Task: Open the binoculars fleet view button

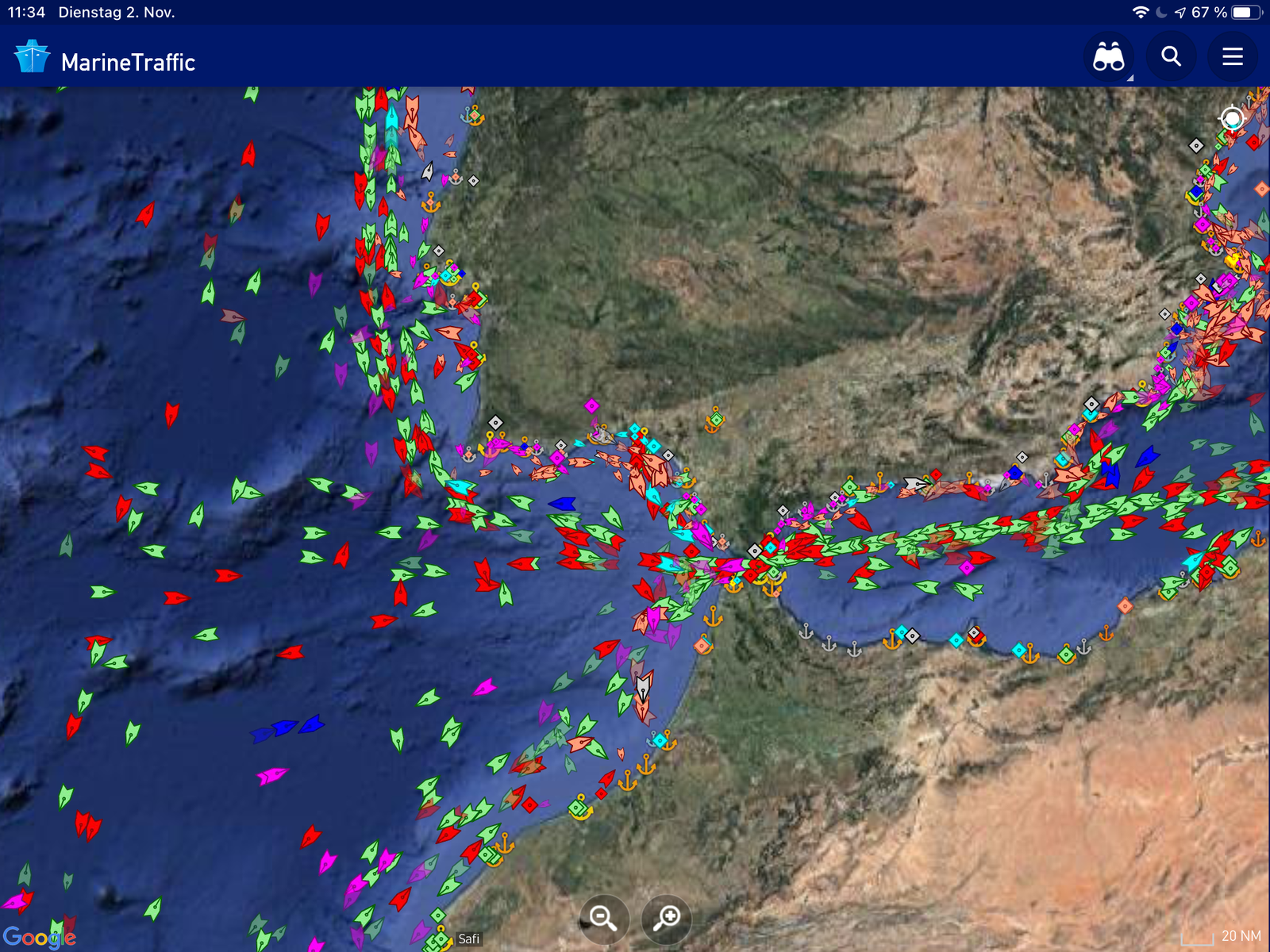Action: (x=1108, y=57)
